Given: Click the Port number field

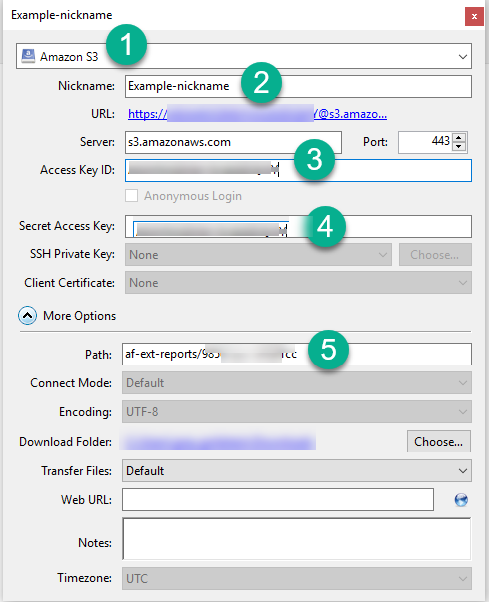Looking at the screenshot, I should point(425,142).
